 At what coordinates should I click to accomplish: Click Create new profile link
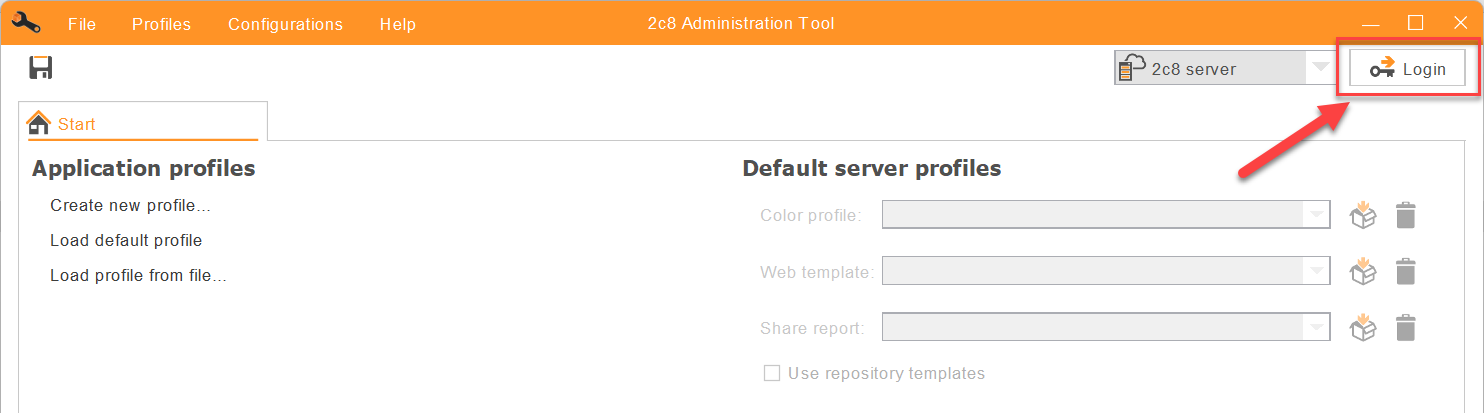[x=130, y=205]
